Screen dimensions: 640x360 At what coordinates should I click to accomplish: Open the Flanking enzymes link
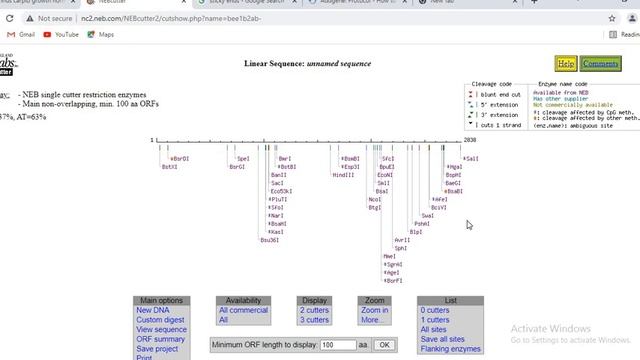450,349
